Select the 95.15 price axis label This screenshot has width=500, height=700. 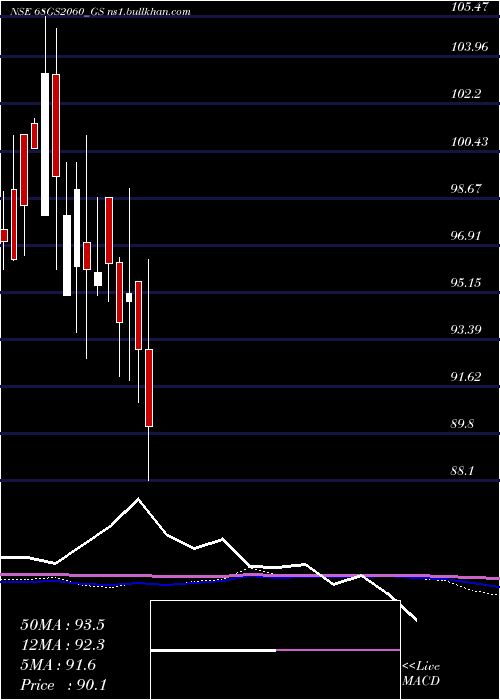[x=467, y=282]
